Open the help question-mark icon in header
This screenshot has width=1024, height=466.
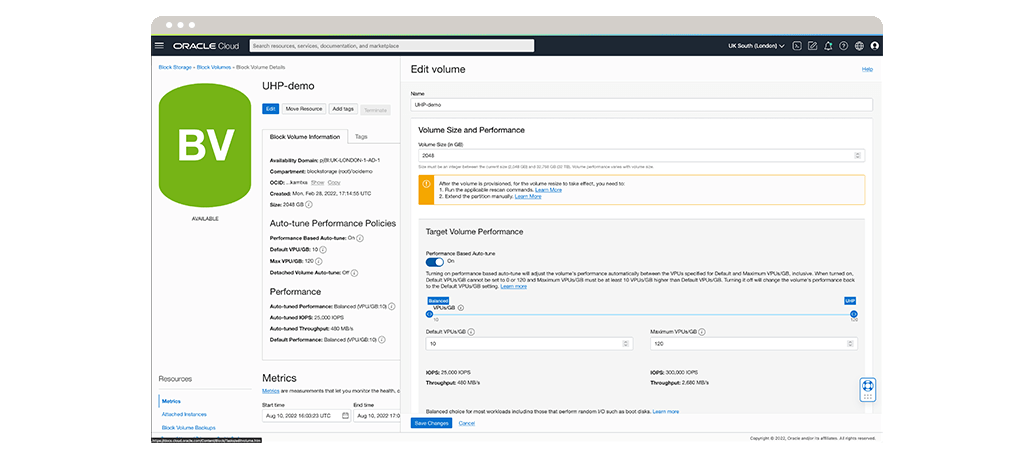[844, 46]
